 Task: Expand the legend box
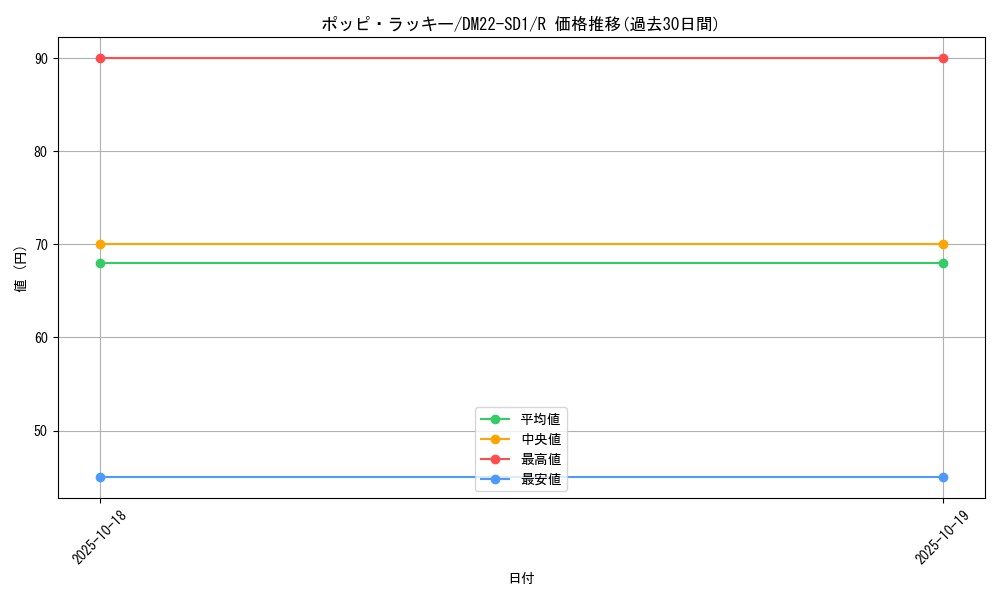[521, 448]
